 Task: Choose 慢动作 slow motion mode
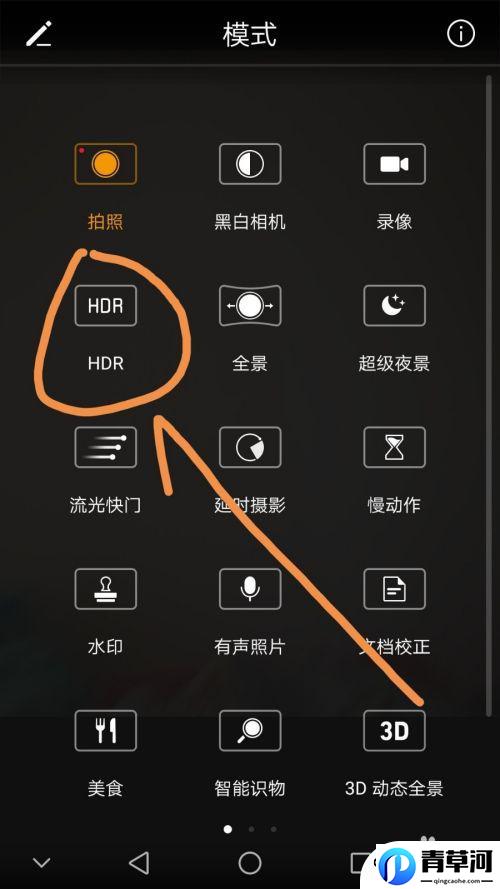pyautogui.click(x=394, y=447)
